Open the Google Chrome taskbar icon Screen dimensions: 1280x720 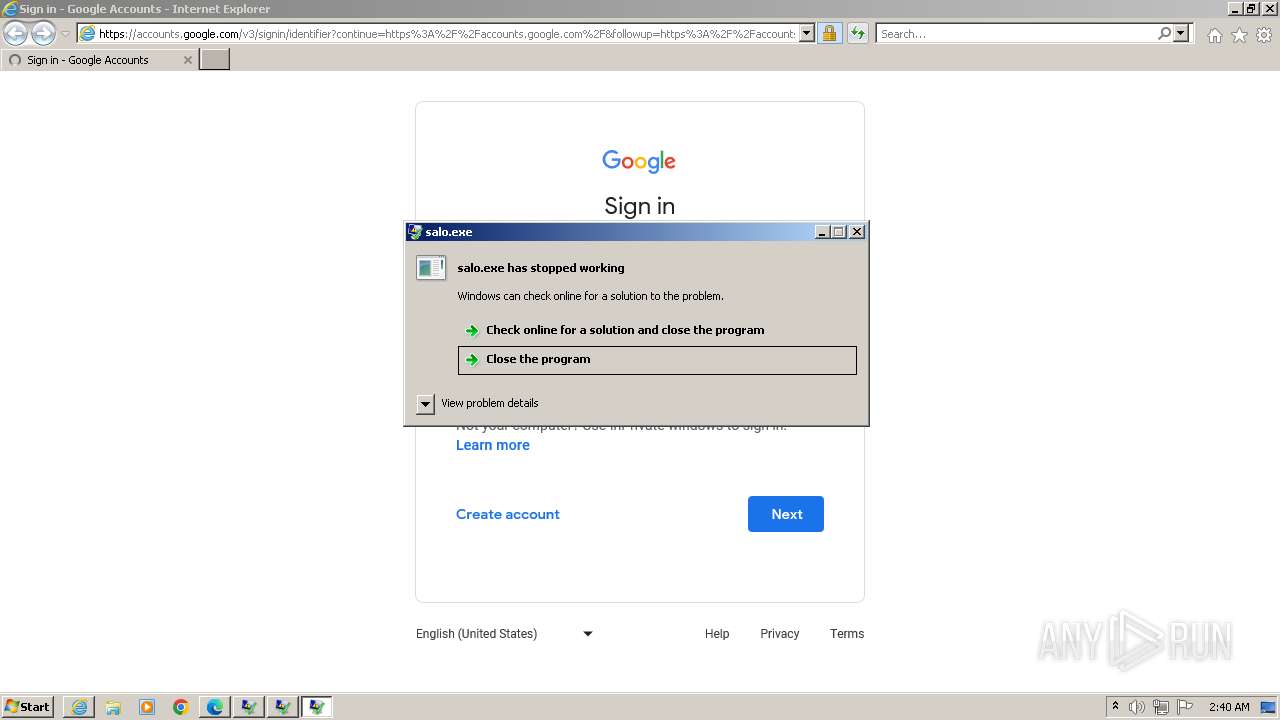pyautogui.click(x=181, y=707)
